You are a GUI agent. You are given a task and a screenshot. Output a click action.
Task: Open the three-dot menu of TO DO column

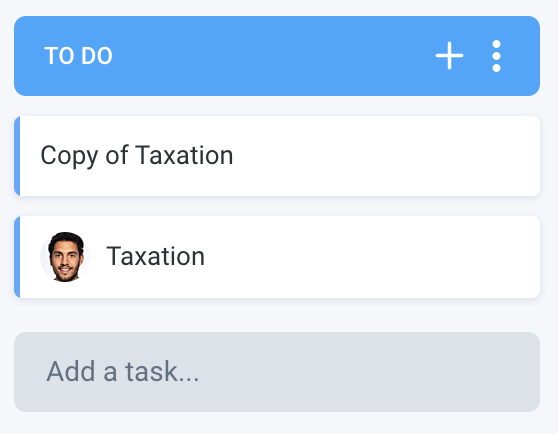coord(496,56)
